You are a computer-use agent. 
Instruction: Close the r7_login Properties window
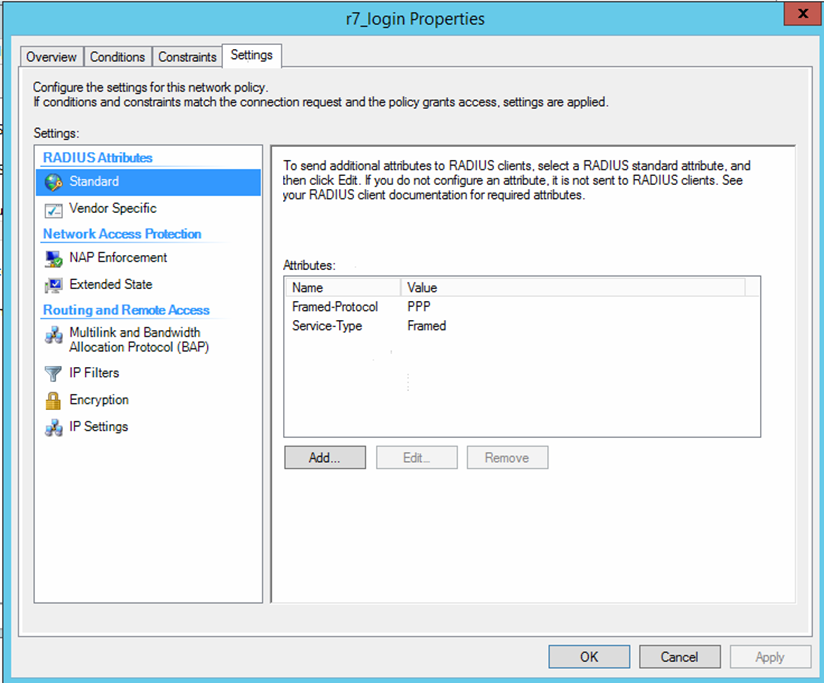[796, 15]
